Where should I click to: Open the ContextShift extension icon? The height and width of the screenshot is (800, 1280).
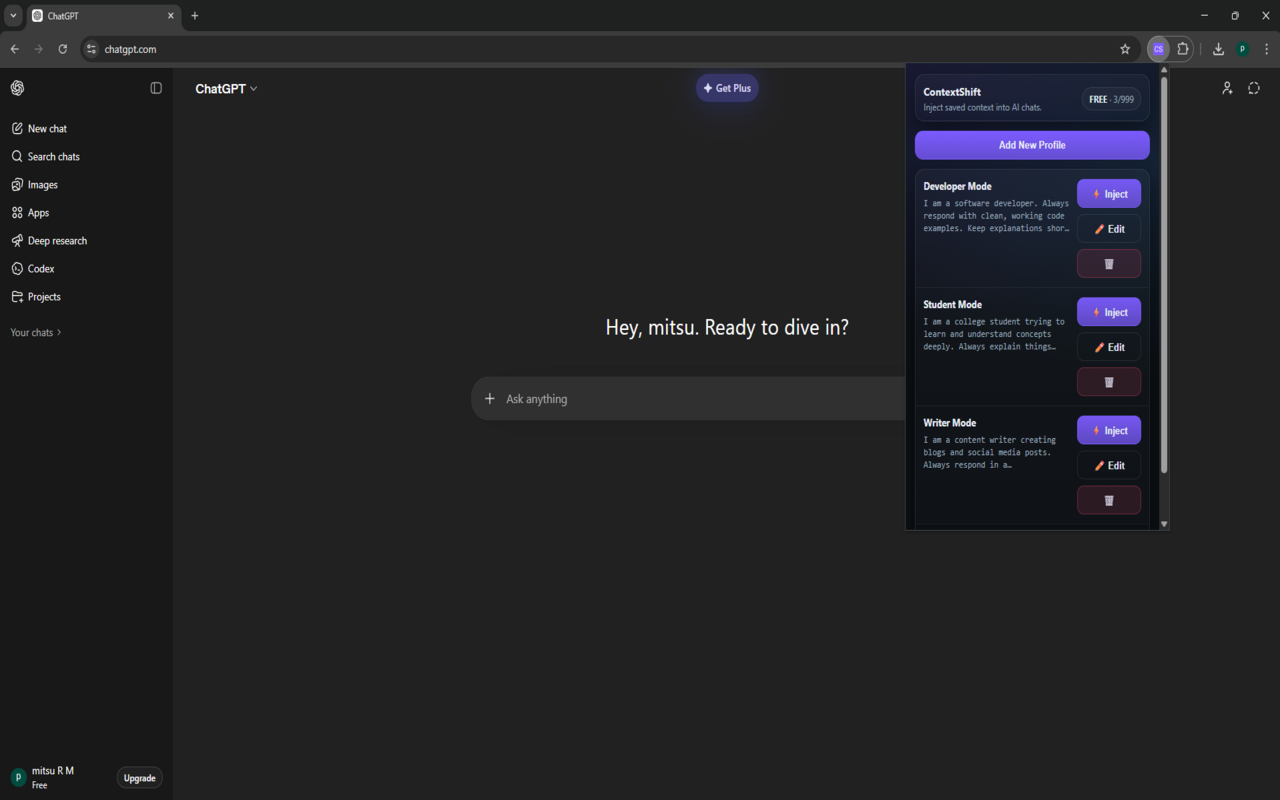(x=1158, y=49)
